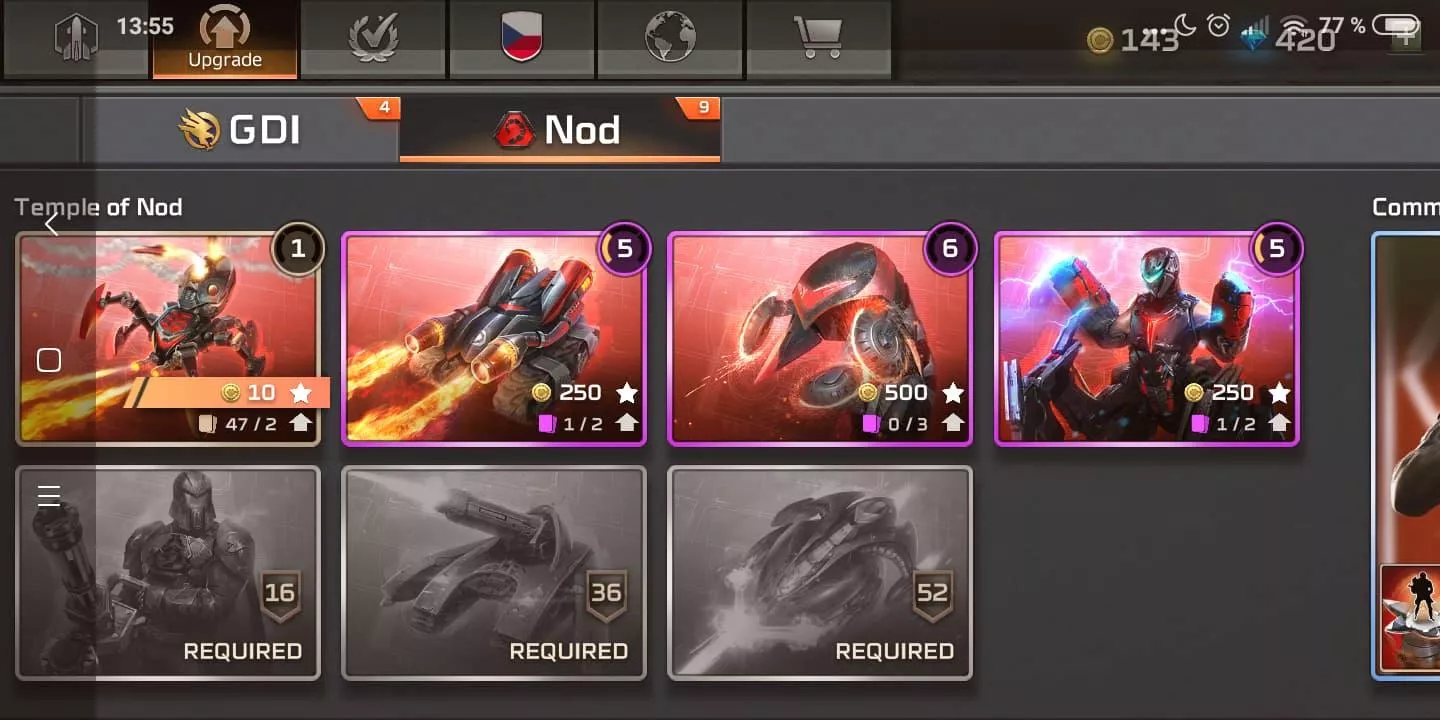Switch to the GDI faction tab
Viewport: 1440px width, 720px height.
click(240, 130)
